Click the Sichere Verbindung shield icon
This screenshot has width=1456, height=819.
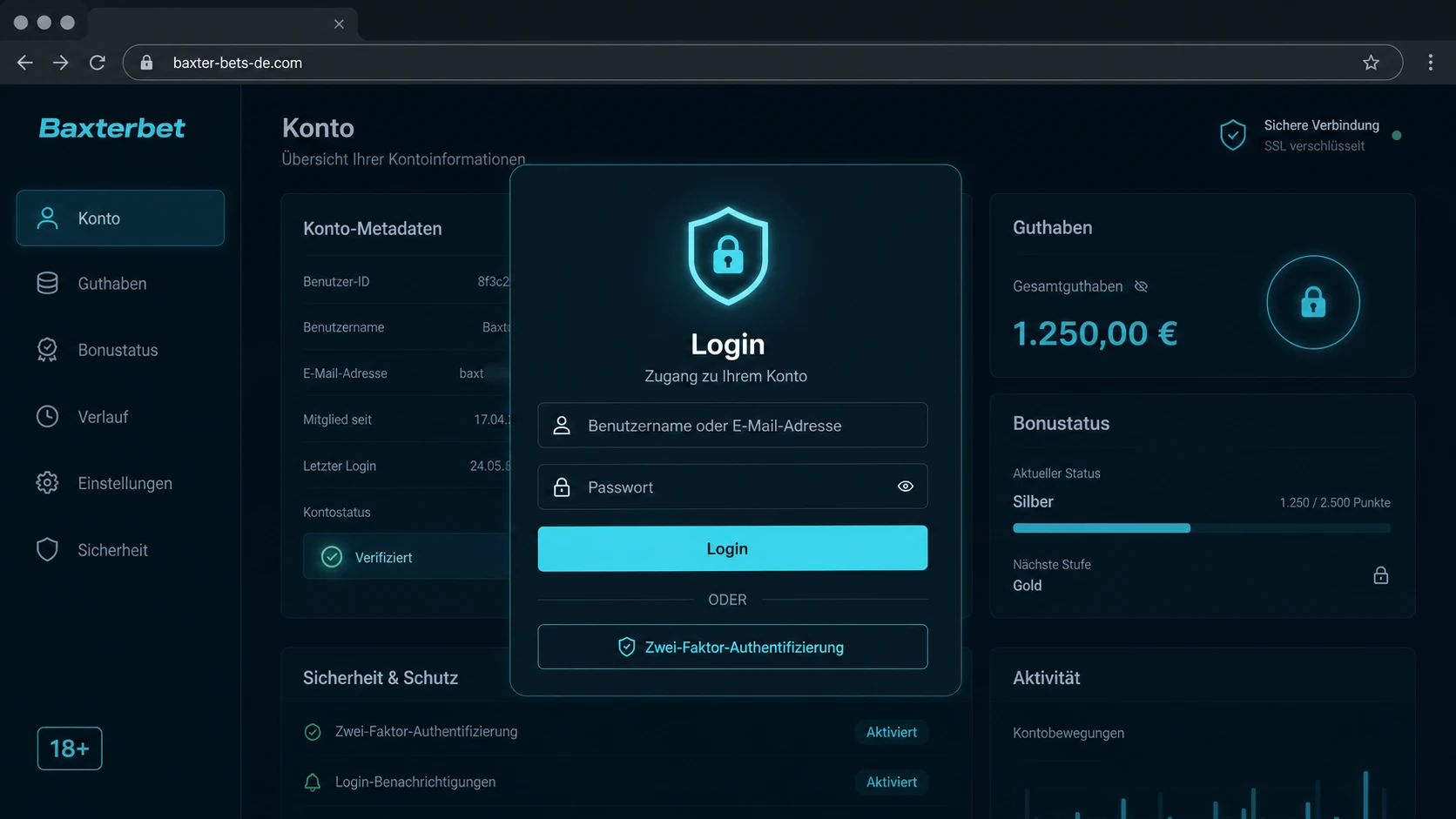tap(1232, 135)
